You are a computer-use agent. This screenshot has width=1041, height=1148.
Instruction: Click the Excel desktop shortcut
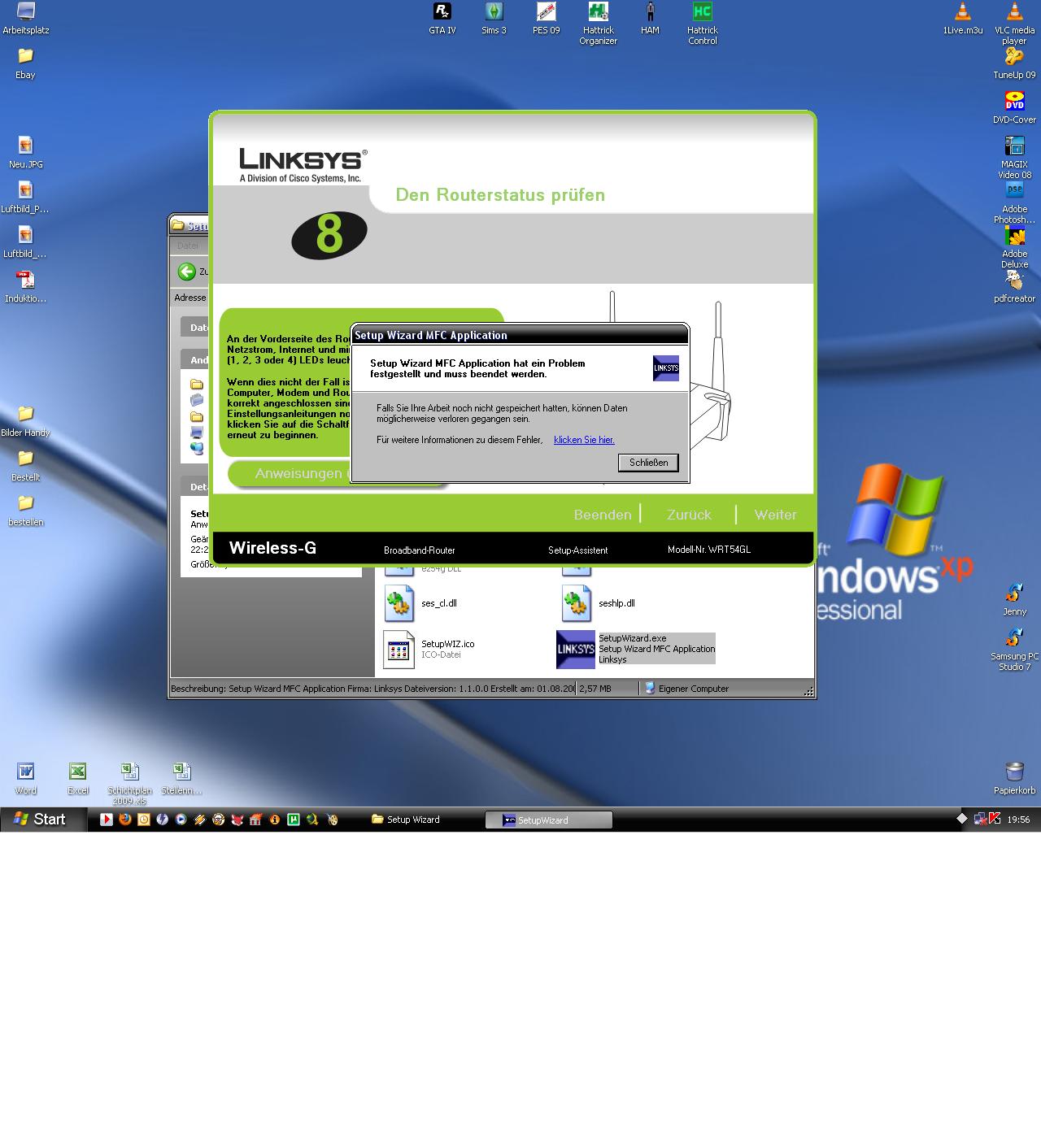pyautogui.click(x=78, y=779)
